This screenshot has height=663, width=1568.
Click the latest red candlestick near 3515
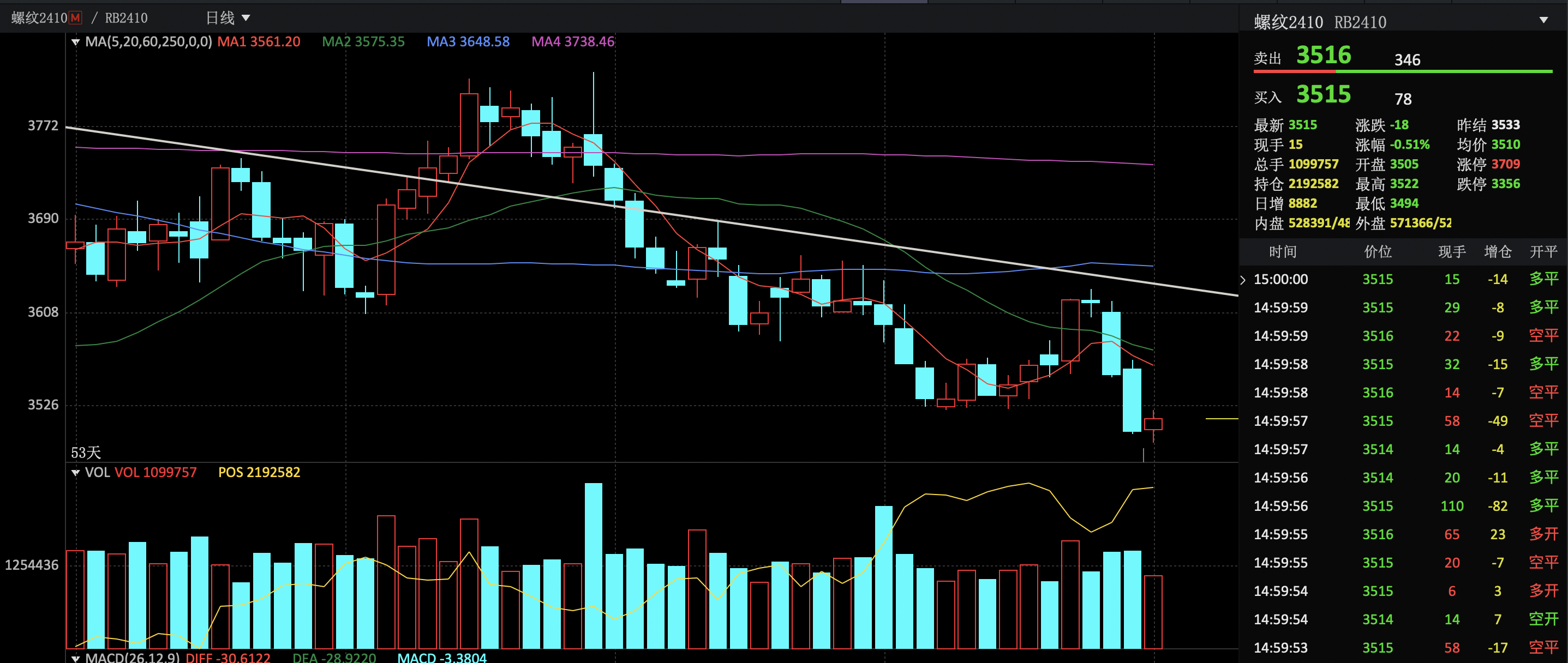1153,425
